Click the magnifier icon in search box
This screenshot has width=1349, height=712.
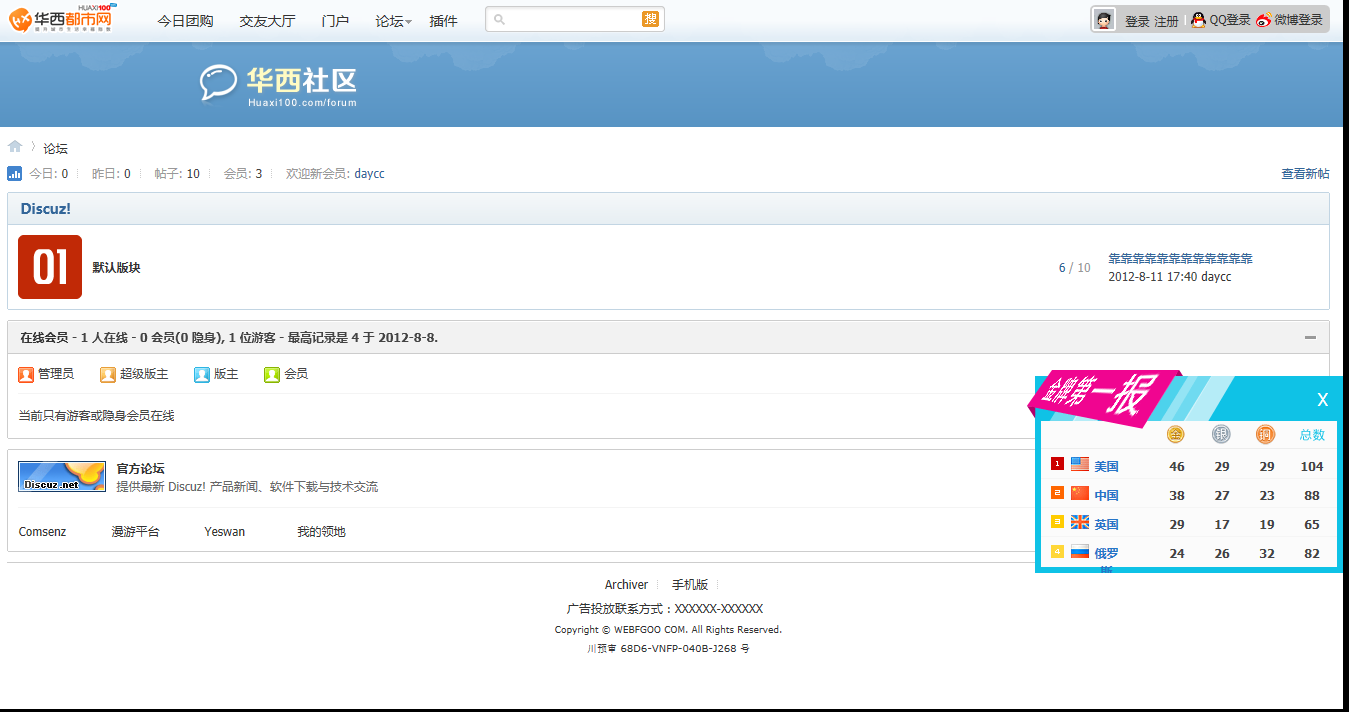[x=500, y=19]
